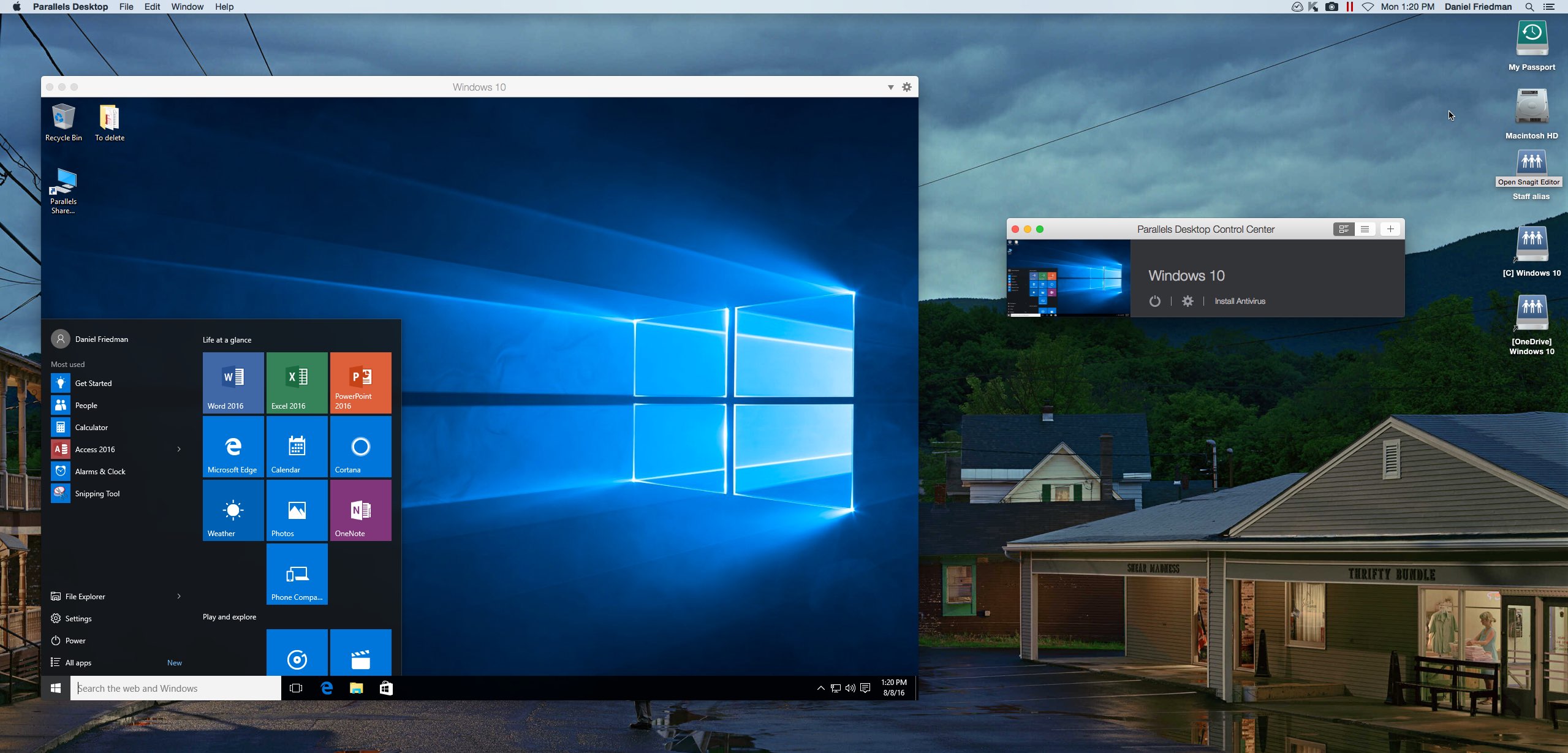Toggle Windows 10 notification area chevron
1568x753 pixels.
(819, 687)
